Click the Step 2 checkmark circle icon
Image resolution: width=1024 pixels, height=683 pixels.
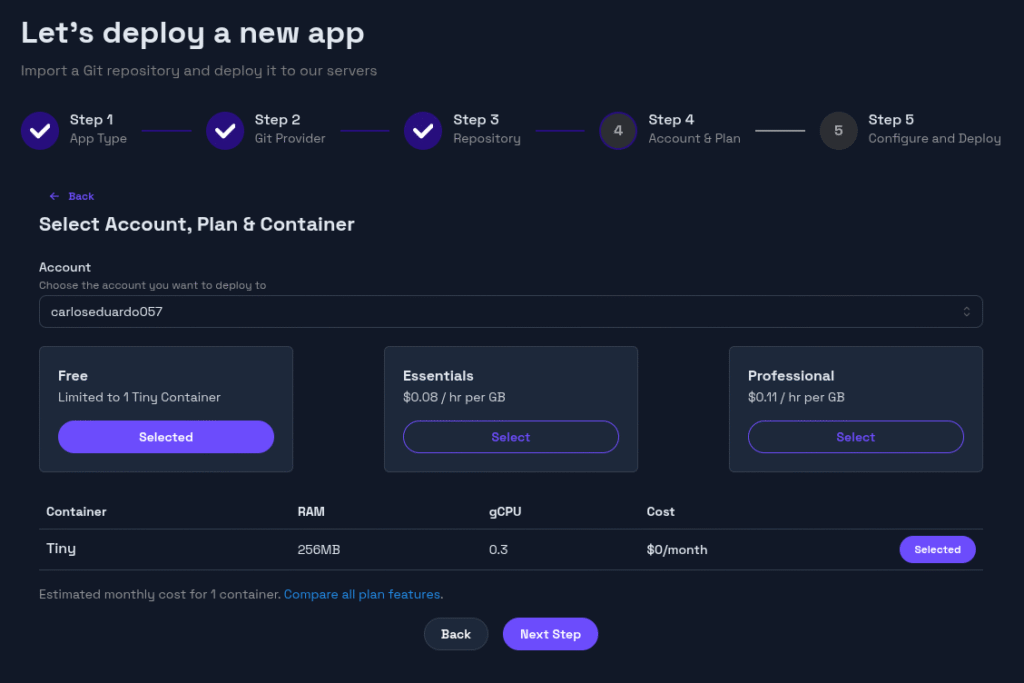pyautogui.click(x=225, y=130)
